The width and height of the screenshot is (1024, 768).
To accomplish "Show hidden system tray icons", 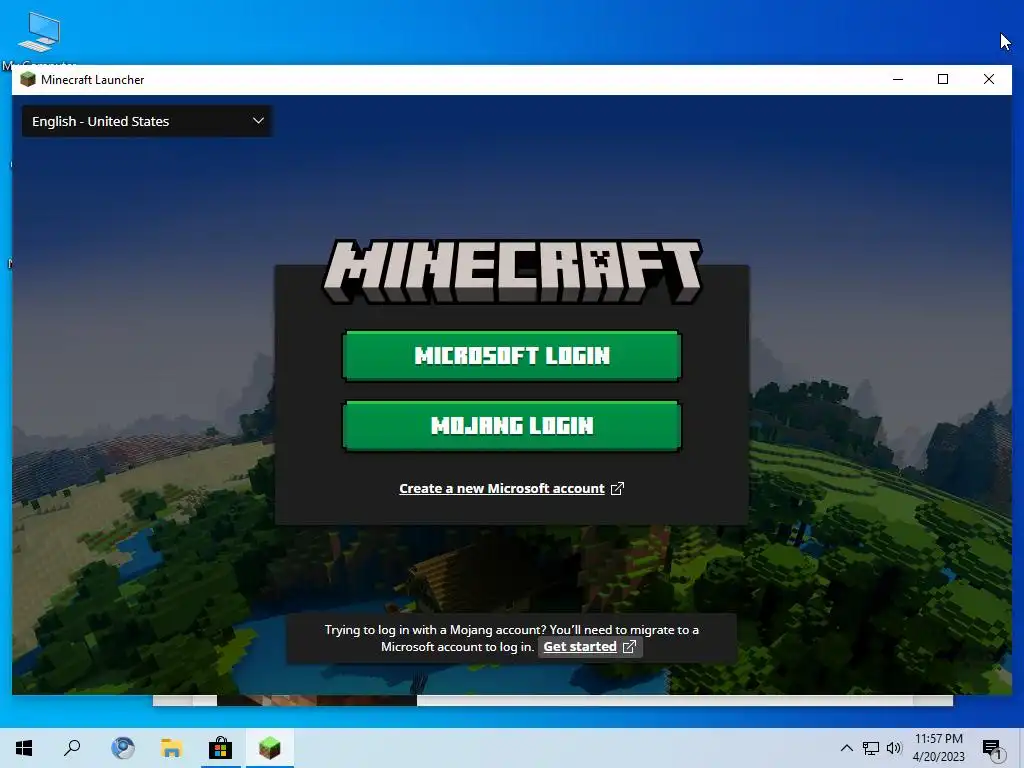I will click(846, 748).
